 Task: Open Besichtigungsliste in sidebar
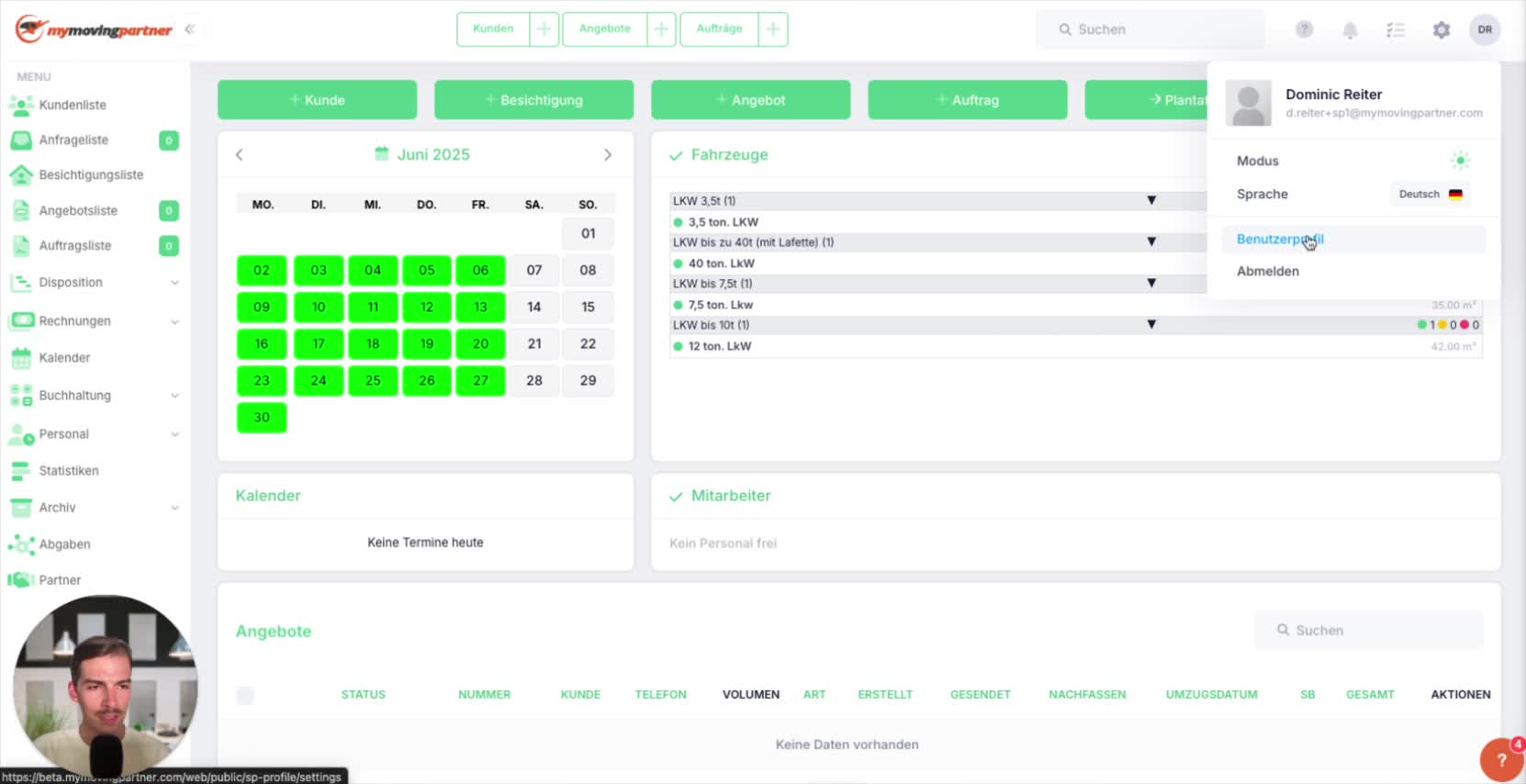91,175
